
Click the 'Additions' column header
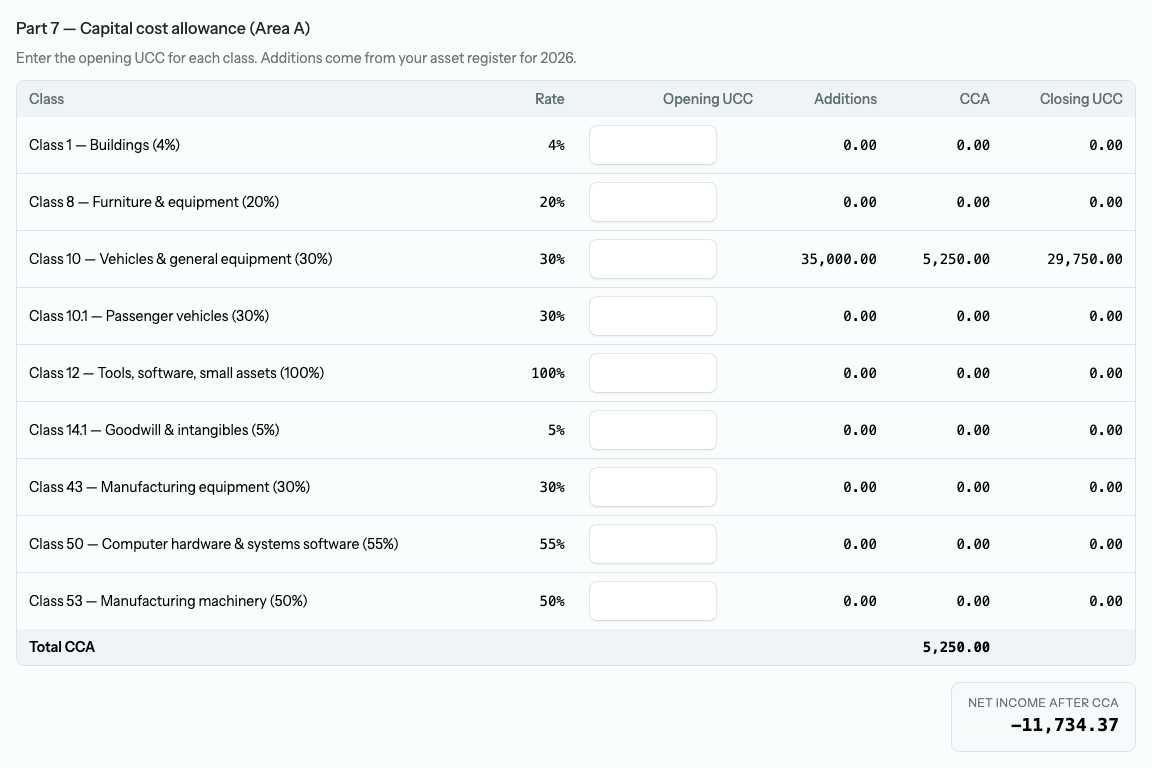pos(845,99)
